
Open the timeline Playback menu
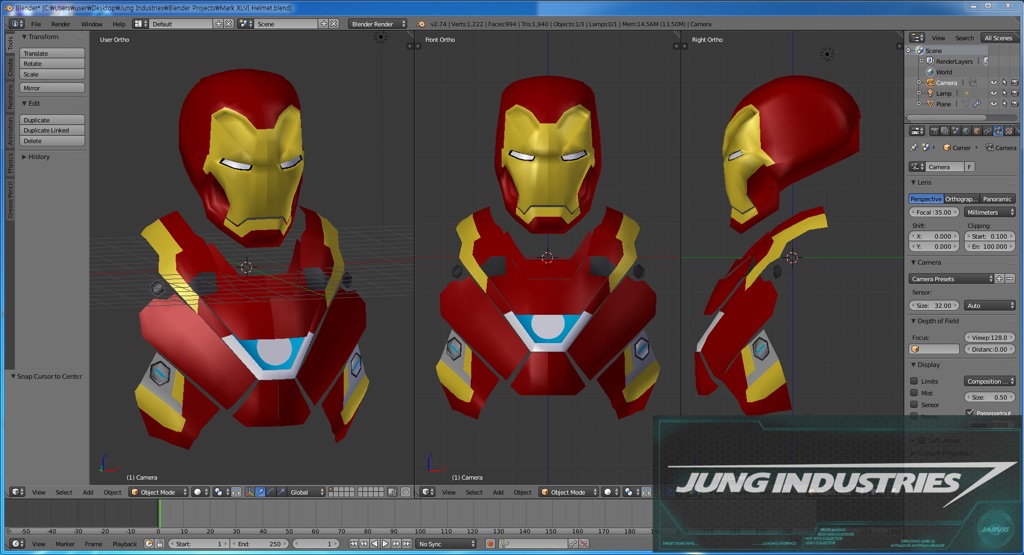tap(124, 544)
